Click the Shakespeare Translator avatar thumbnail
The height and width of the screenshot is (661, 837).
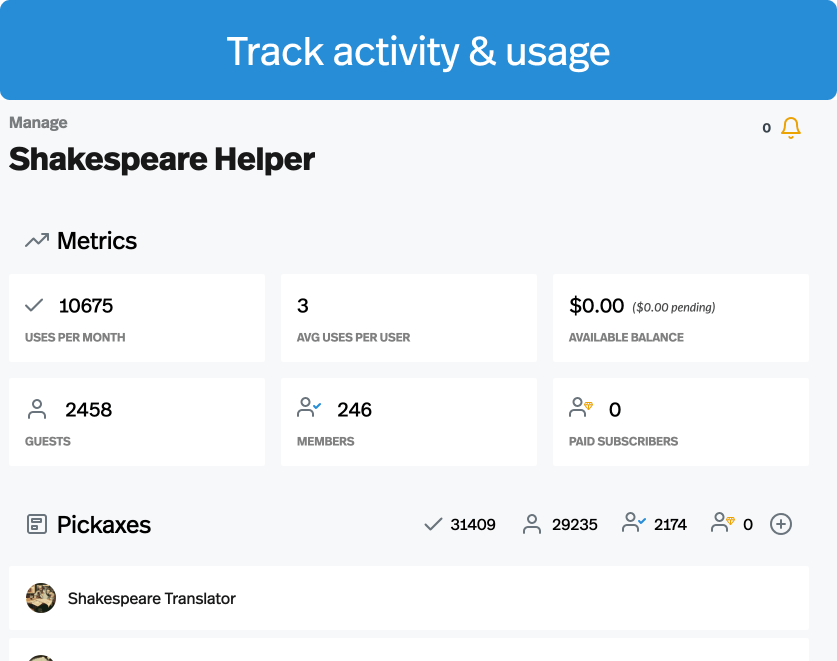point(41,598)
